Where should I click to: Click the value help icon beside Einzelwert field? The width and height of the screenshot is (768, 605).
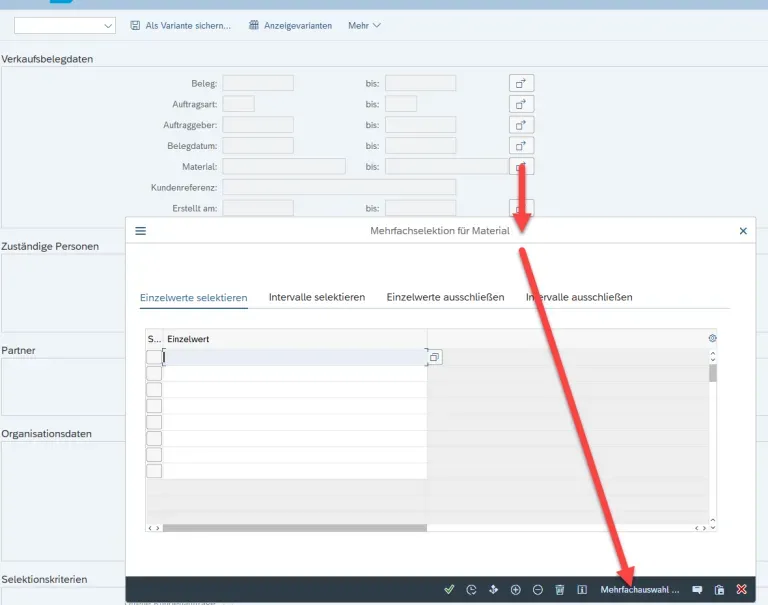tap(435, 357)
